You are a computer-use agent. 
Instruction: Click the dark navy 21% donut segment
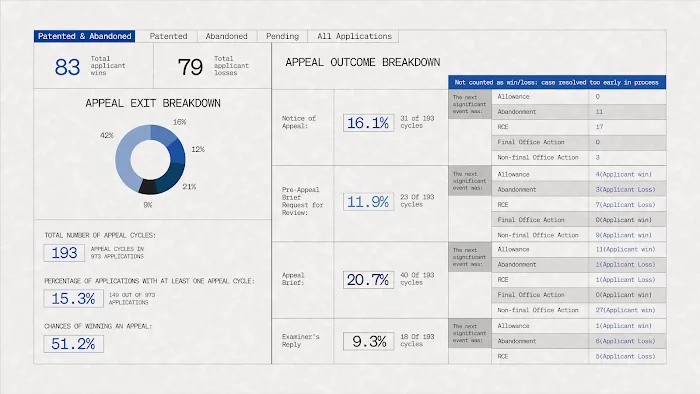coord(172,176)
